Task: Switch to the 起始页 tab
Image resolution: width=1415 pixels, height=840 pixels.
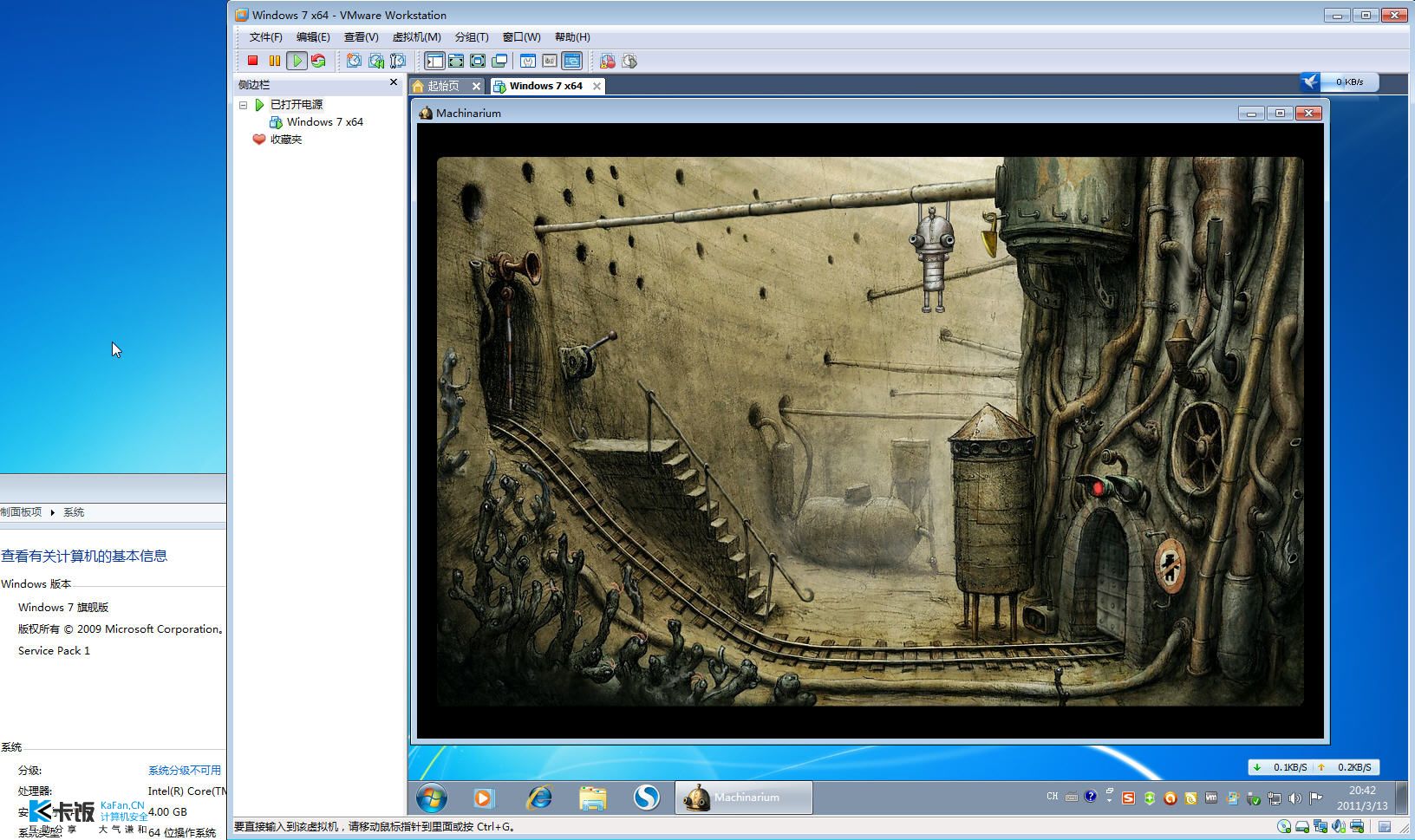Action: coord(442,86)
